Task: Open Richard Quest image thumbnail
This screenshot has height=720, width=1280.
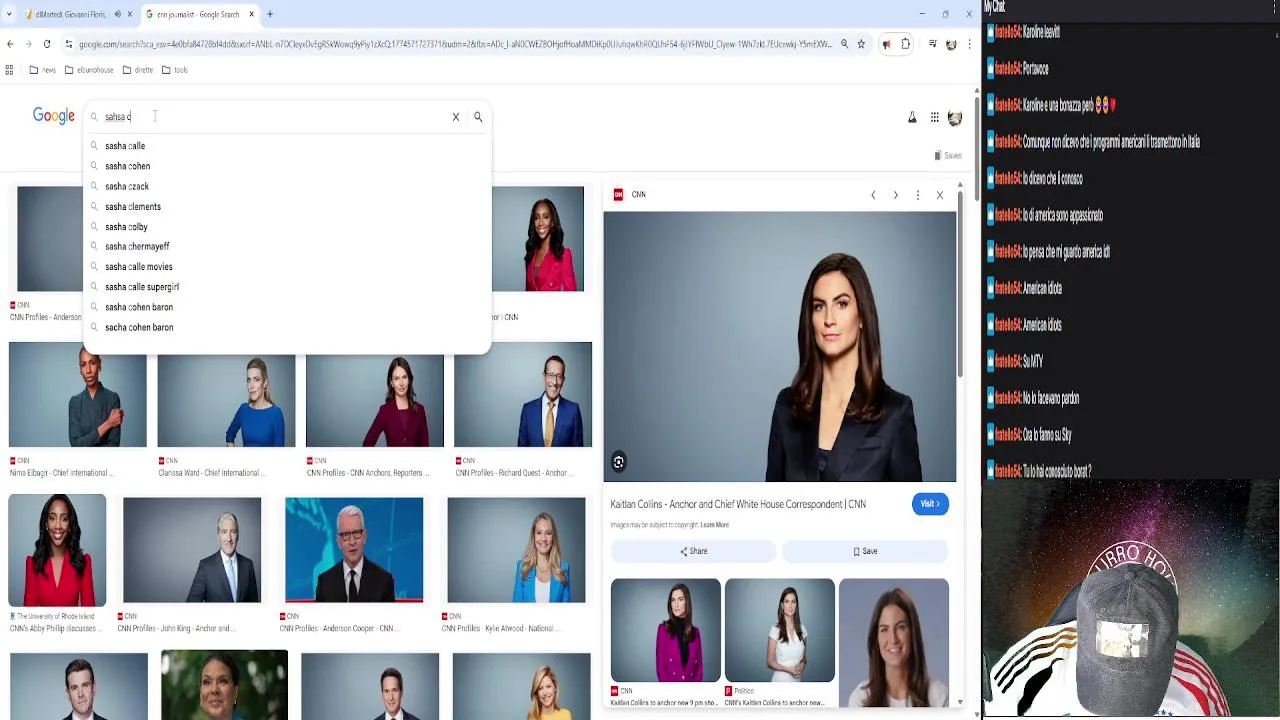Action: point(523,394)
